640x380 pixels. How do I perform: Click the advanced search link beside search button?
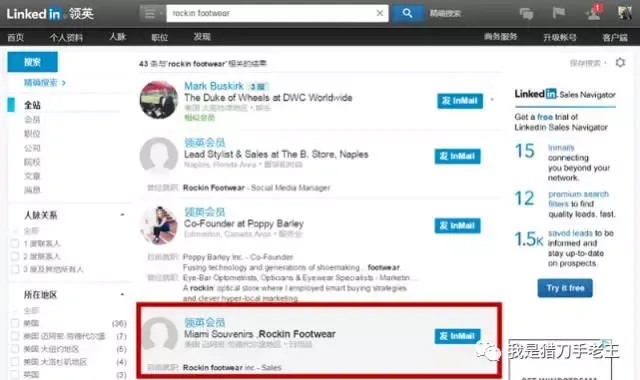tap(445, 13)
